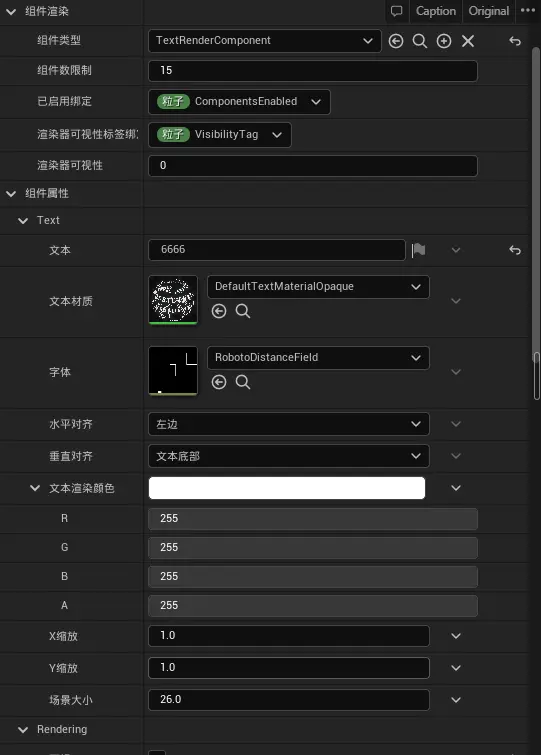Screen dimensions: 541x755
Task: Open RobotoDistanceField font dropdown
Action: [318, 358]
